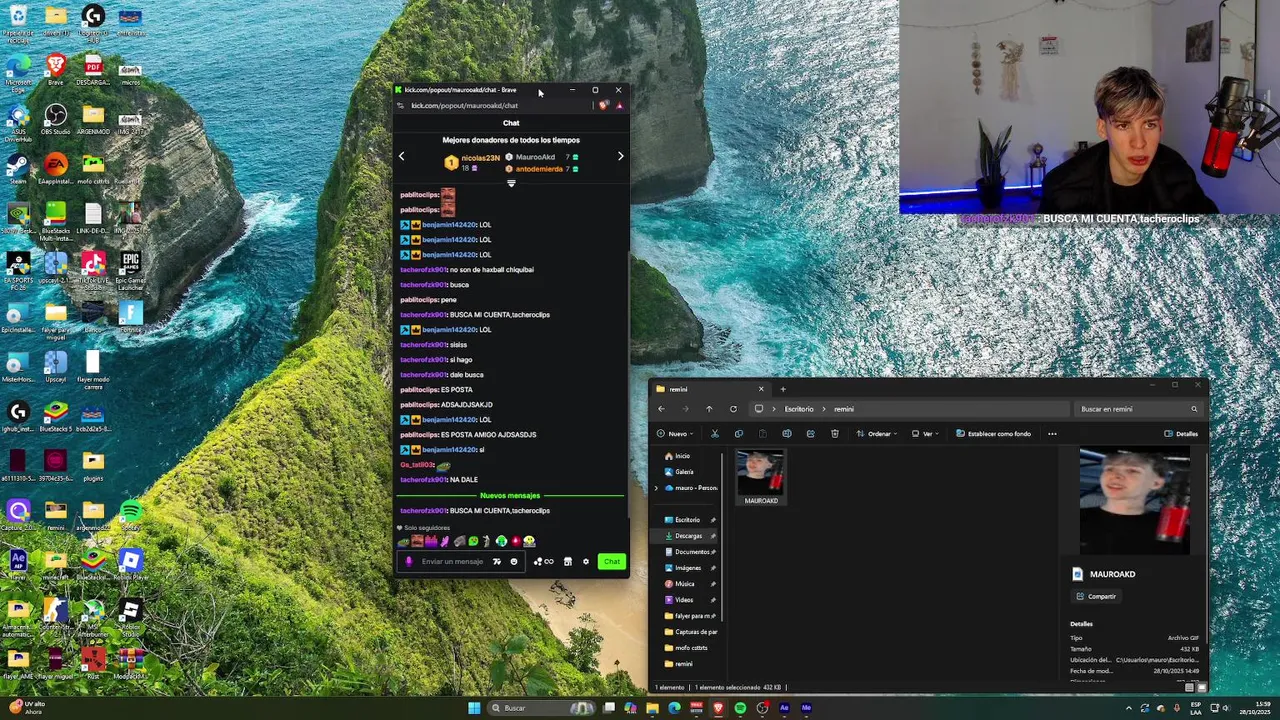
Task: Open Media Encoder from the taskbar
Action: [806, 708]
